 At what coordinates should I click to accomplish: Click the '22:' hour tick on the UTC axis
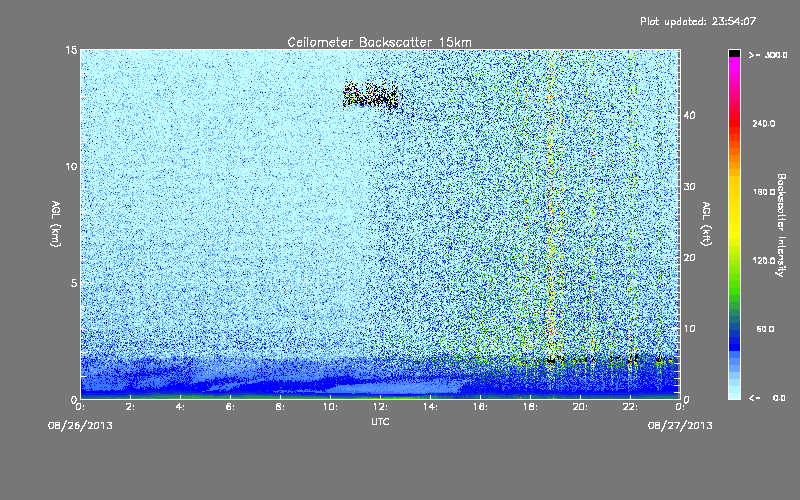click(x=631, y=407)
